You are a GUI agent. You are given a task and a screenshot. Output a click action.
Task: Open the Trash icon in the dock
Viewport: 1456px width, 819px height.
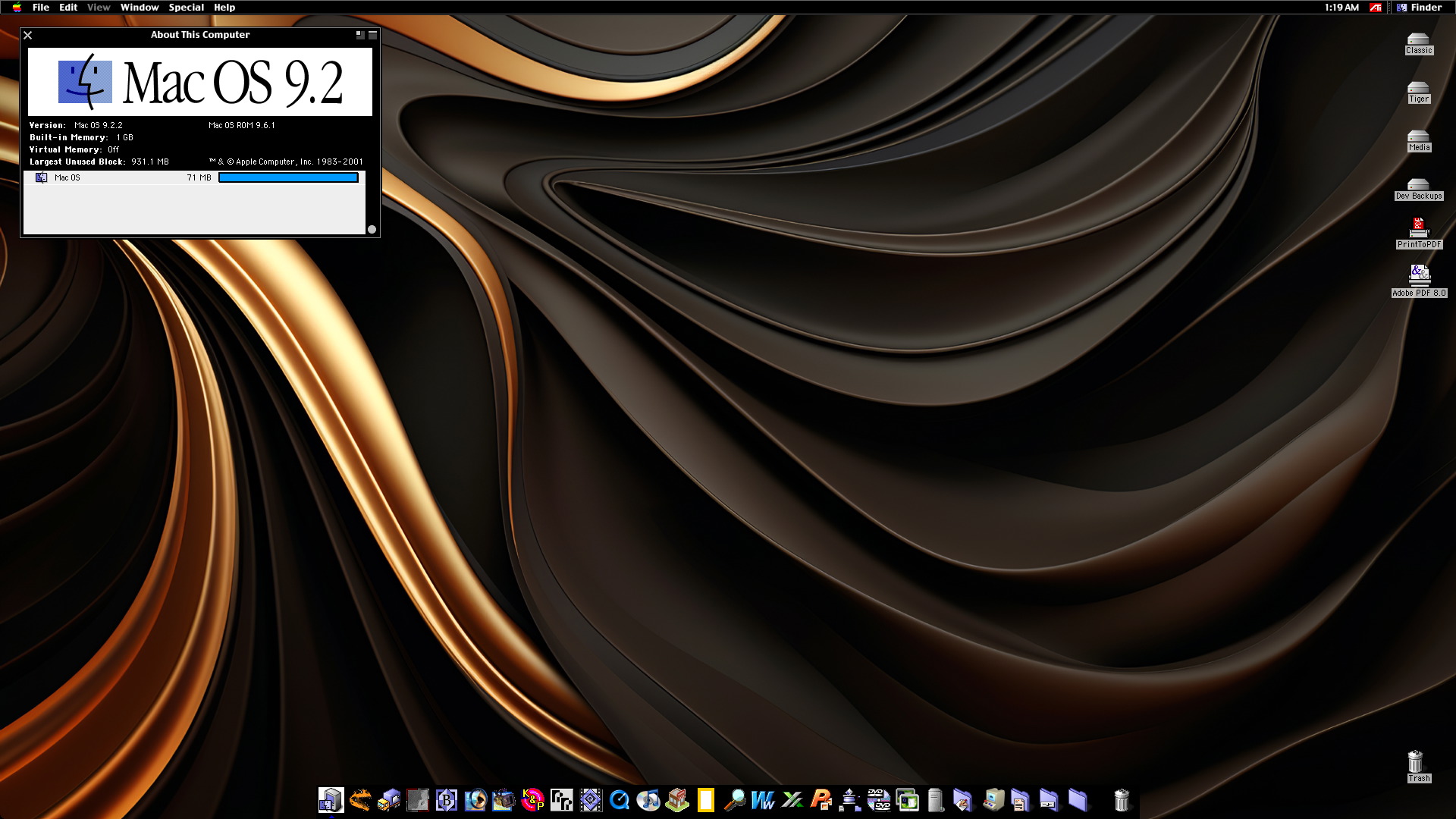(x=1122, y=800)
